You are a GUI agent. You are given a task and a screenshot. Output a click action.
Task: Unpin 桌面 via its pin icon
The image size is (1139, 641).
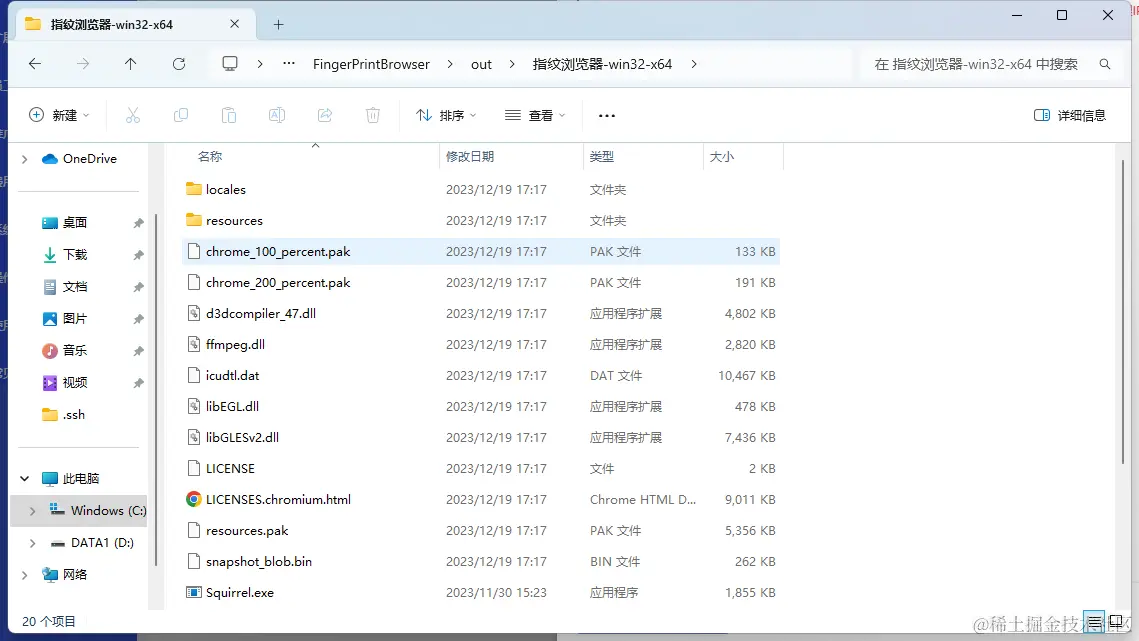pos(138,223)
